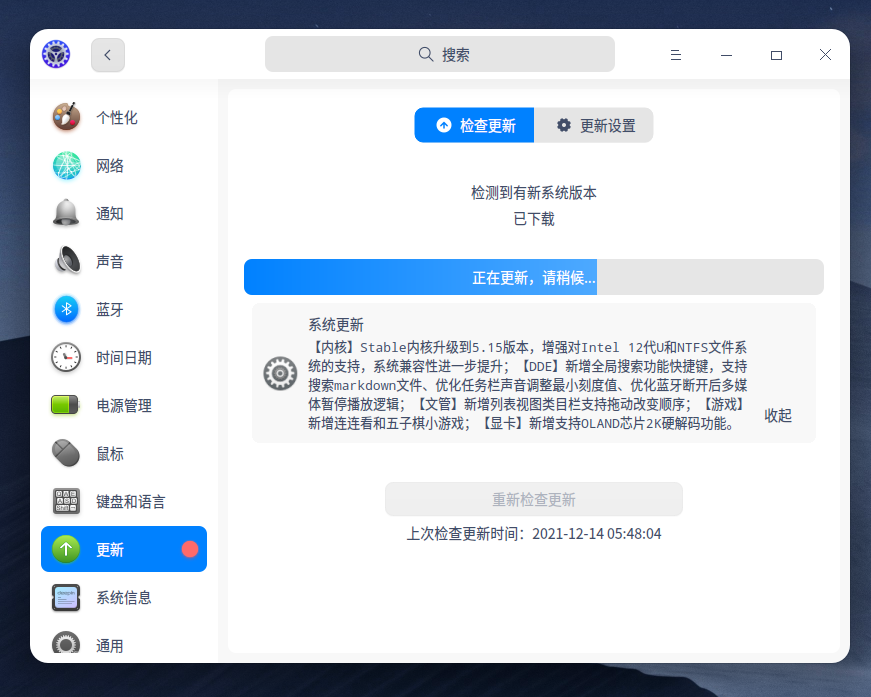The image size is (871, 697).
Task: Click the Sound speaker icon
Action: pos(66,261)
